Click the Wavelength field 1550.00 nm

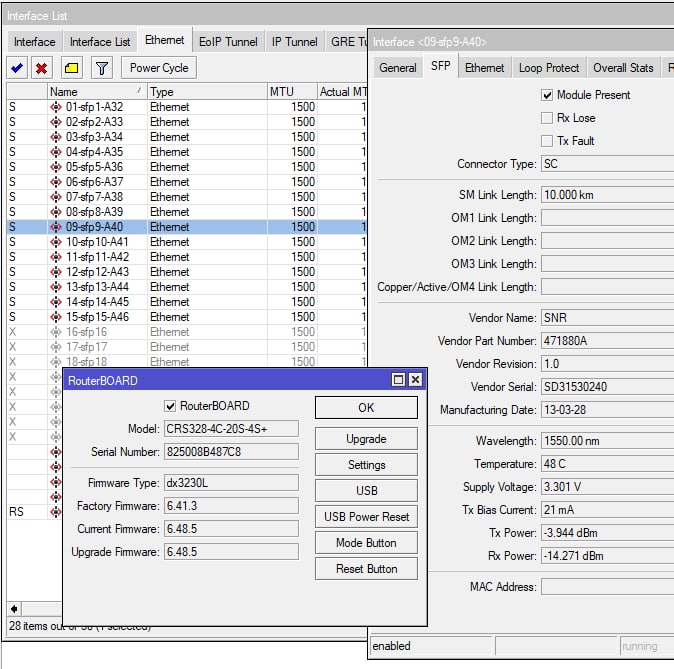click(607, 441)
